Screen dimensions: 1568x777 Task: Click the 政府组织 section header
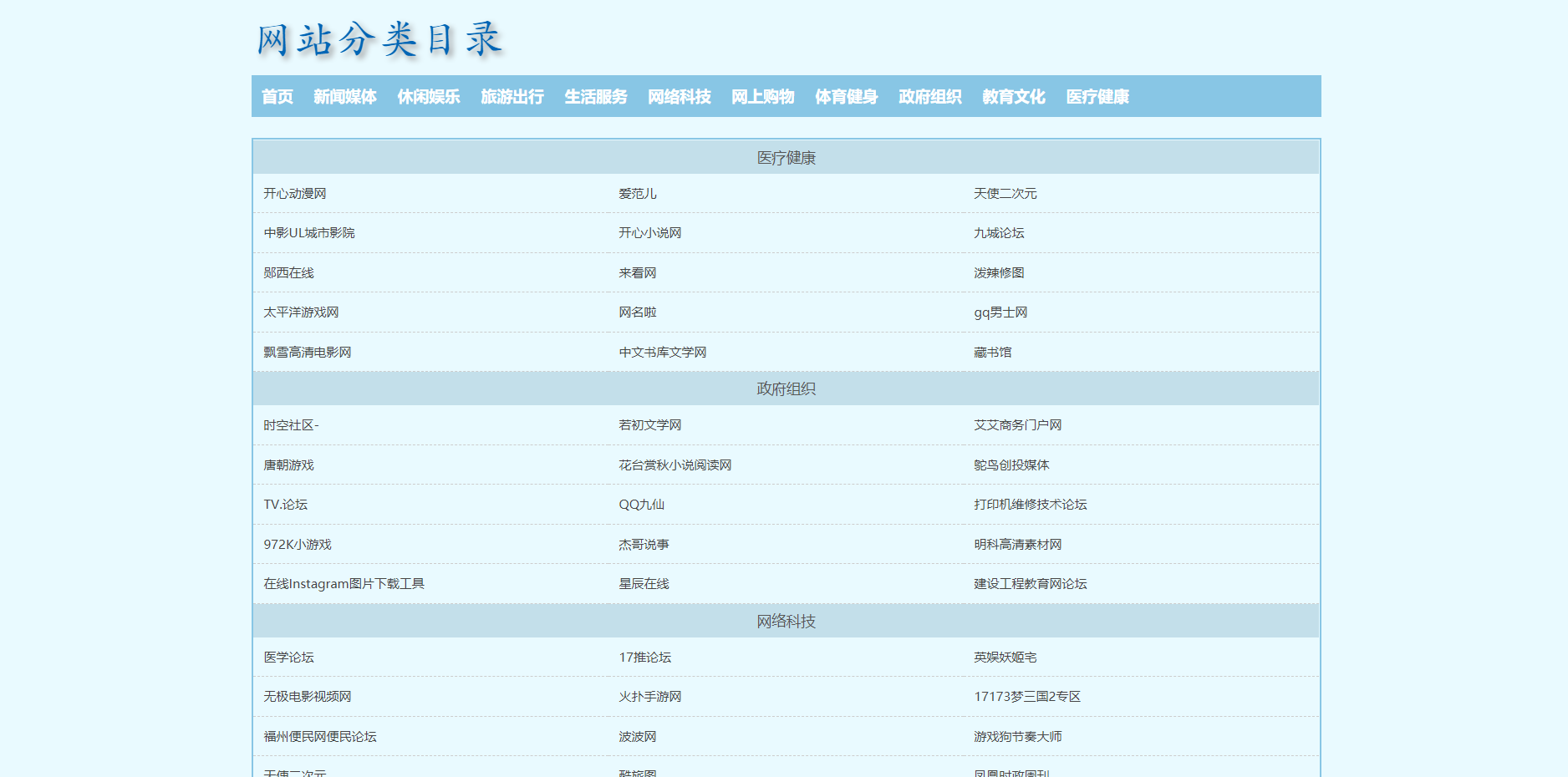786,389
